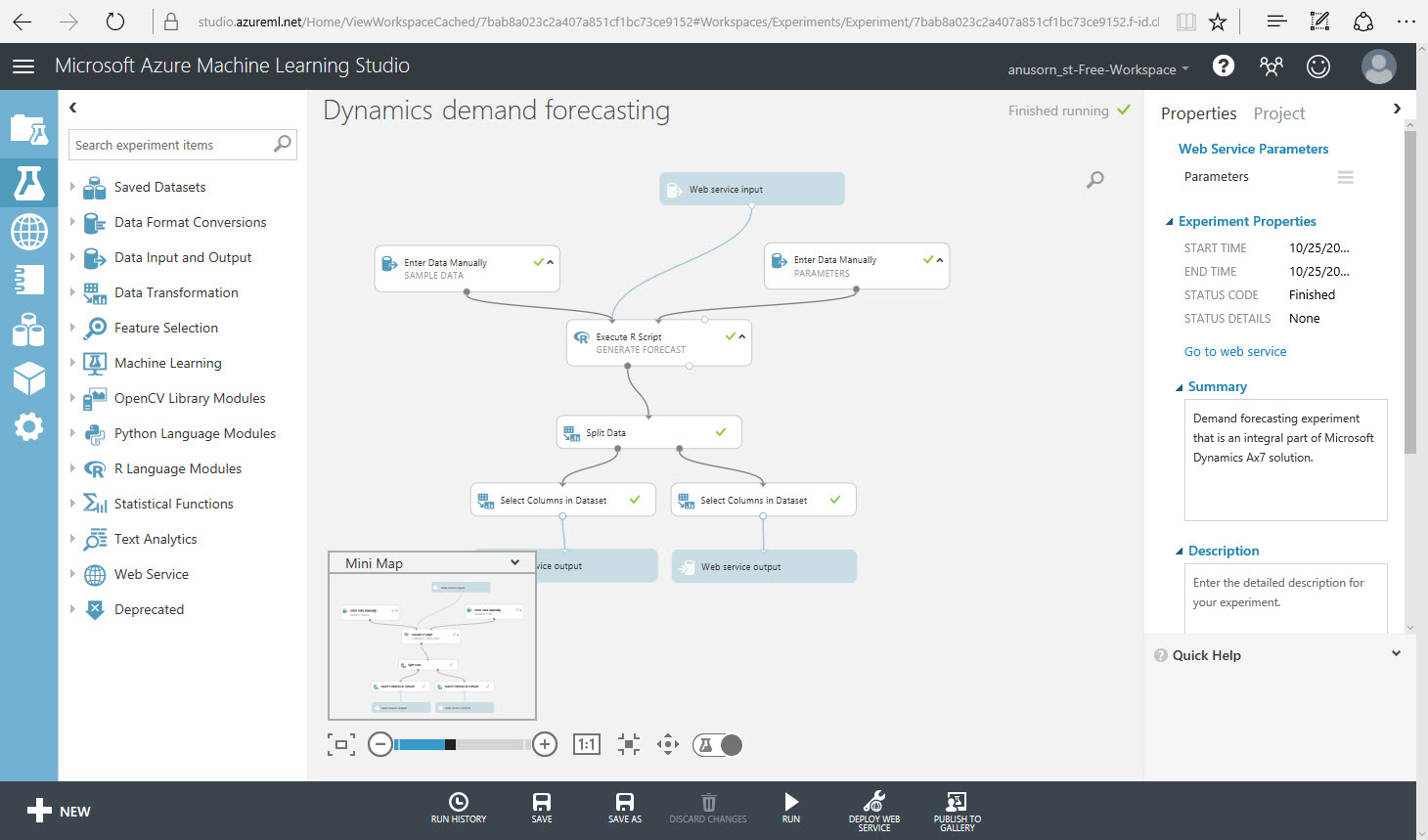This screenshot has height=840, width=1428.
Task: Open Notebooks icon in sidebar
Action: click(x=28, y=280)
